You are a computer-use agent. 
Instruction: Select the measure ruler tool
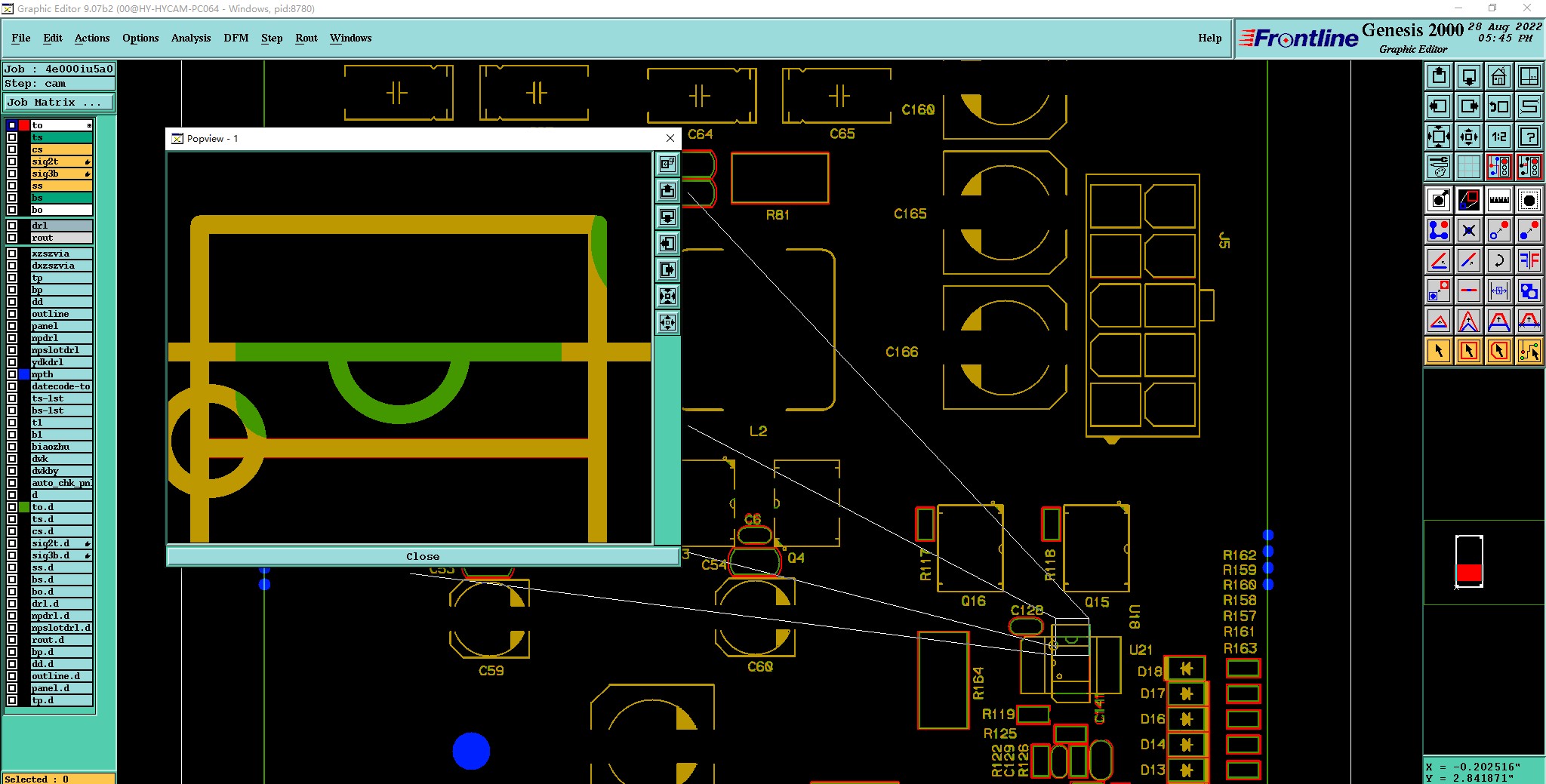tap(1498, 200)
